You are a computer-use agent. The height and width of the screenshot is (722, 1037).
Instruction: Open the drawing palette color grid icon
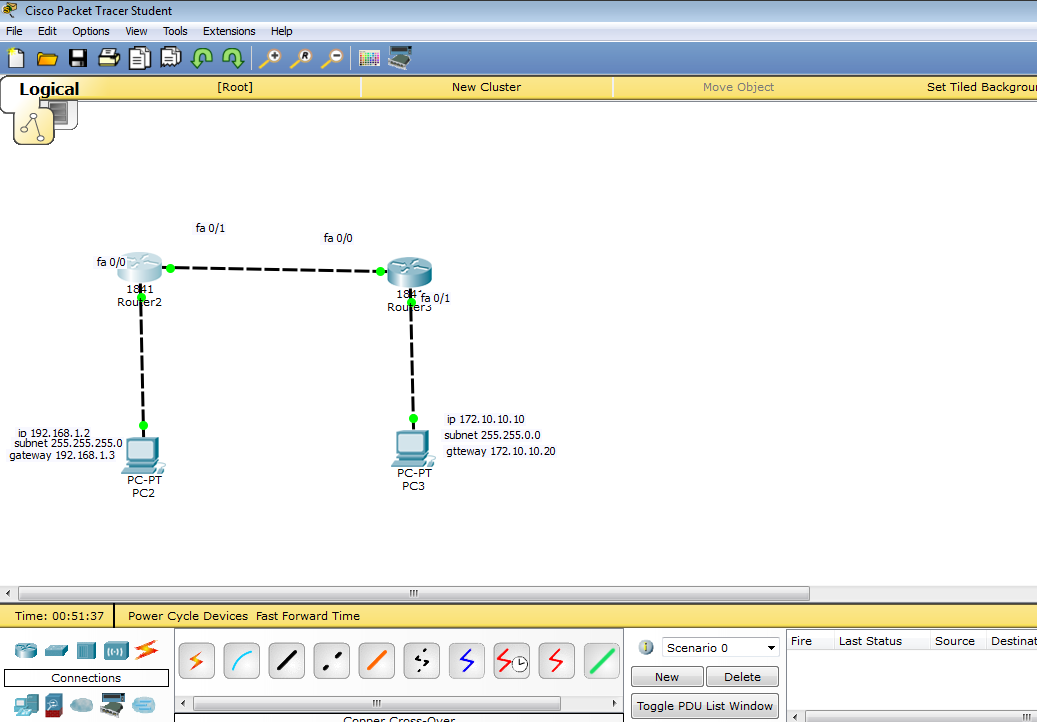[369, 58]
